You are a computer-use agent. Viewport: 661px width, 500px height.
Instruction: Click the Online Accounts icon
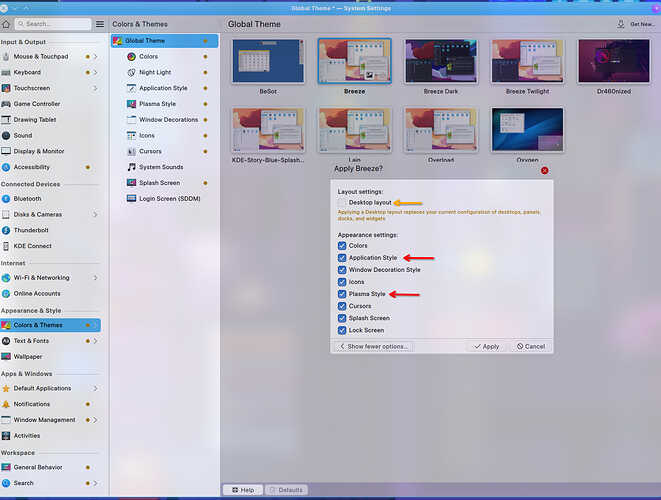[6, 293]
